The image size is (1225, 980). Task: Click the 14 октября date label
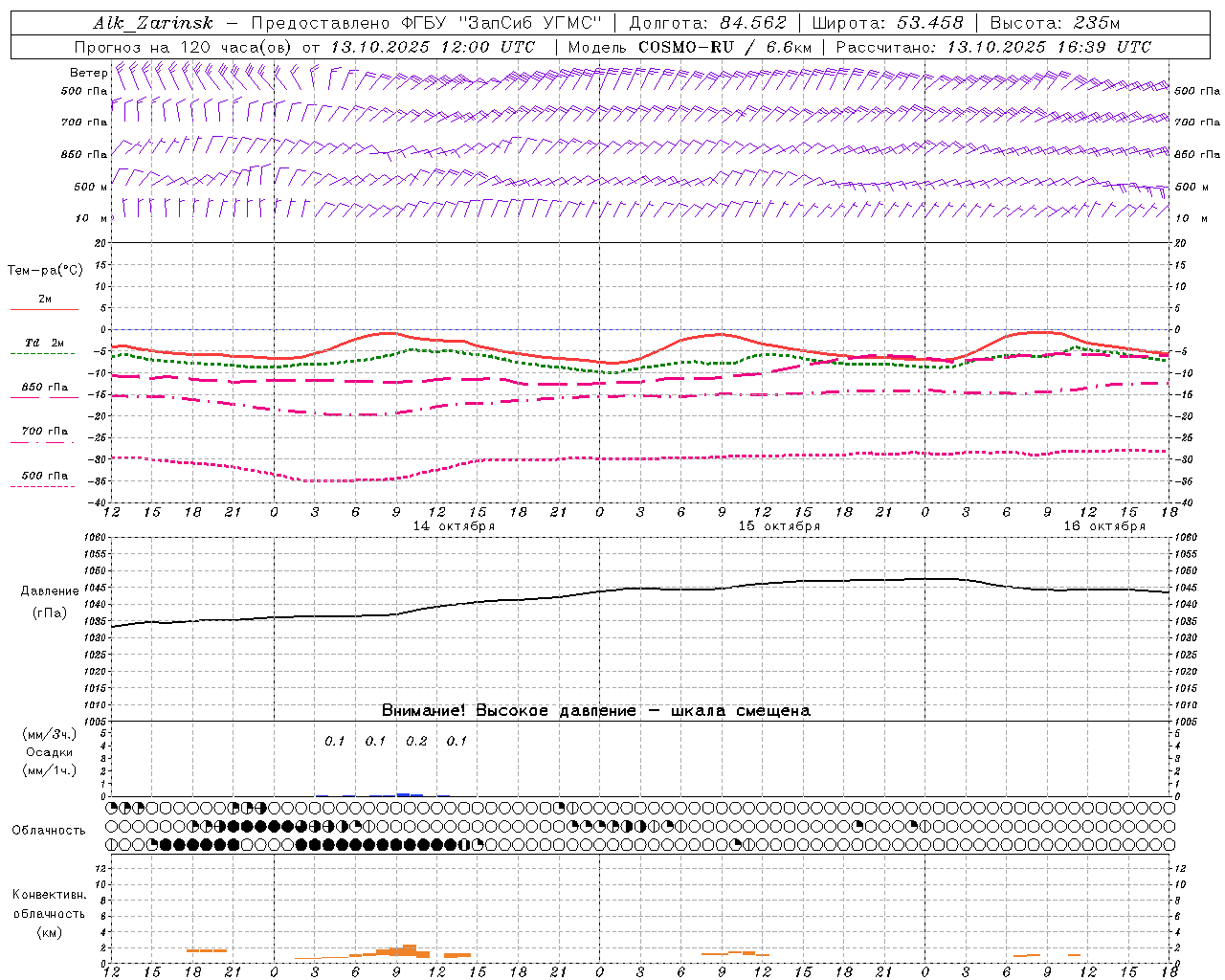454,526
